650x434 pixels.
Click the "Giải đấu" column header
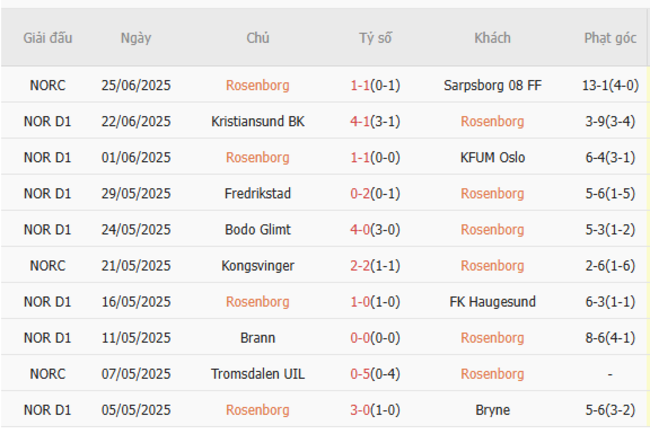pos(48,38)
